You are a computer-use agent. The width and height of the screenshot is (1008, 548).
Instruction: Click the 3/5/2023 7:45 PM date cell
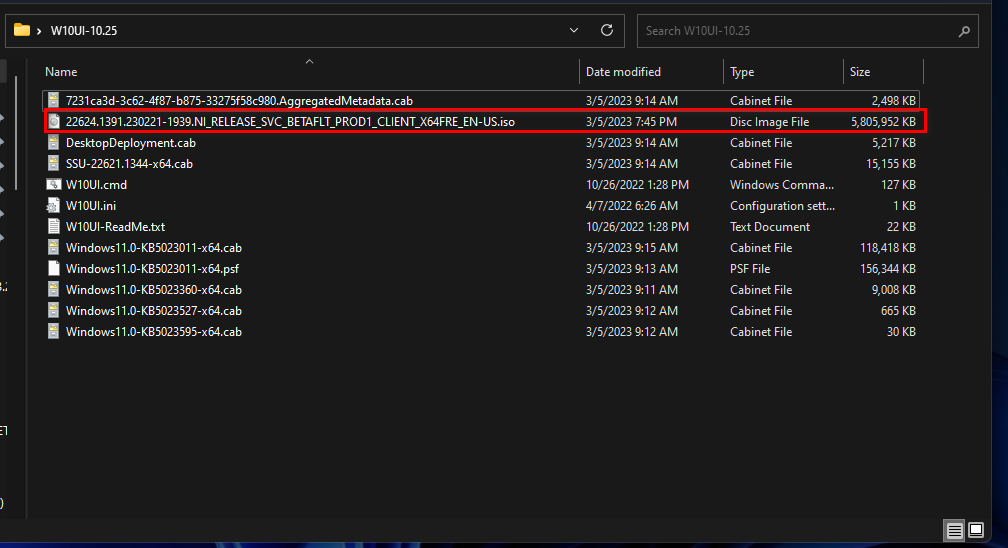point(631,122)
